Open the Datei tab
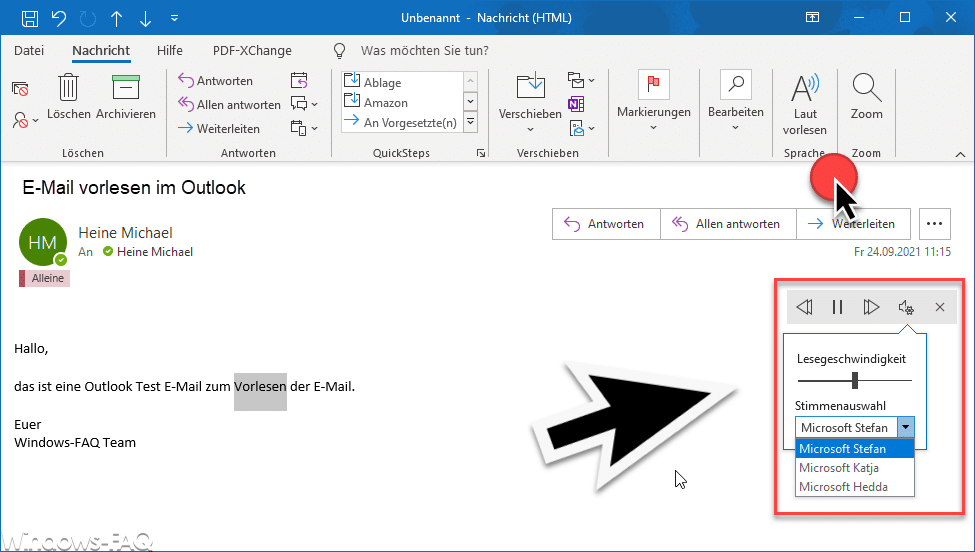The image size is (975, 552). pyautogui.click(x=29, y=50)
